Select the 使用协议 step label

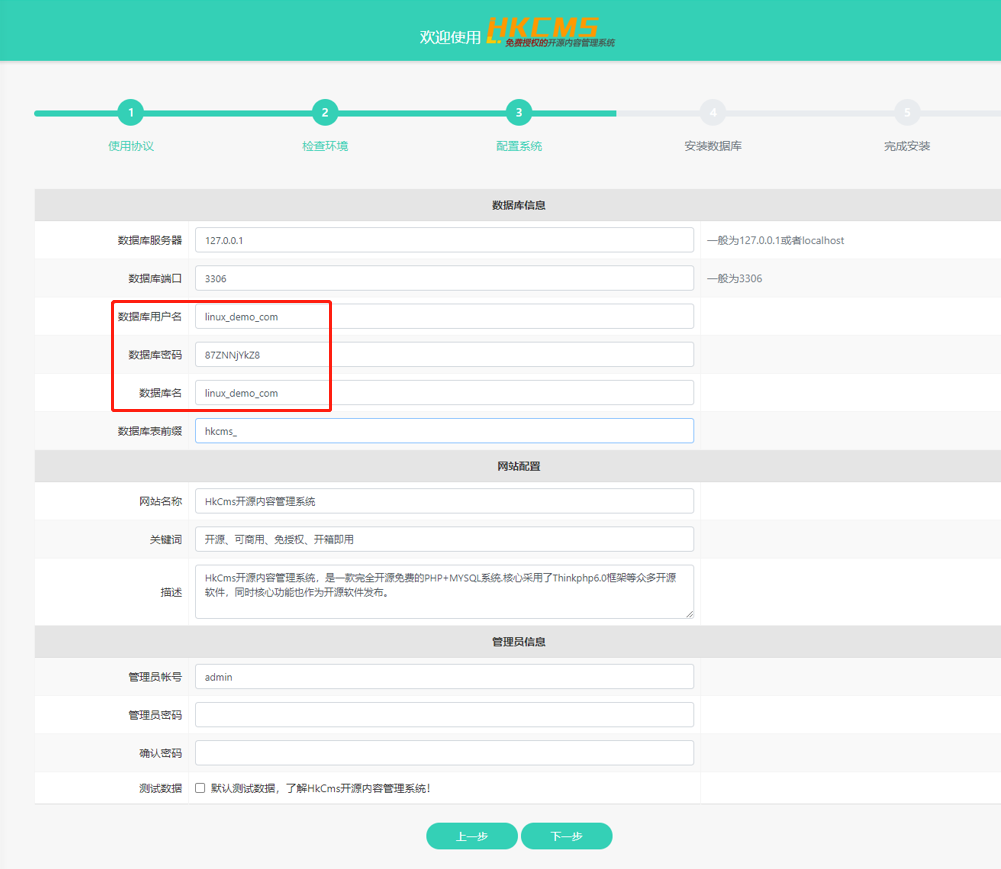(131, 146)
